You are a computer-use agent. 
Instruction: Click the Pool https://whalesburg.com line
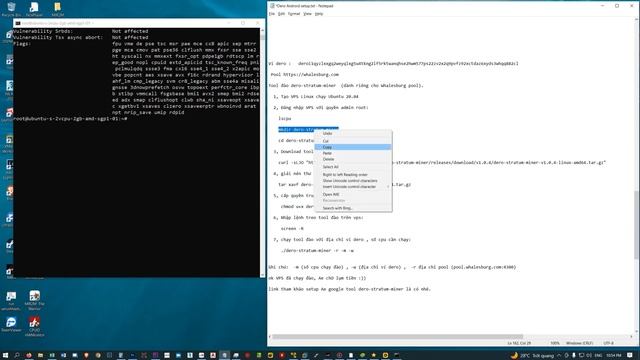click(x=304, y=75)
